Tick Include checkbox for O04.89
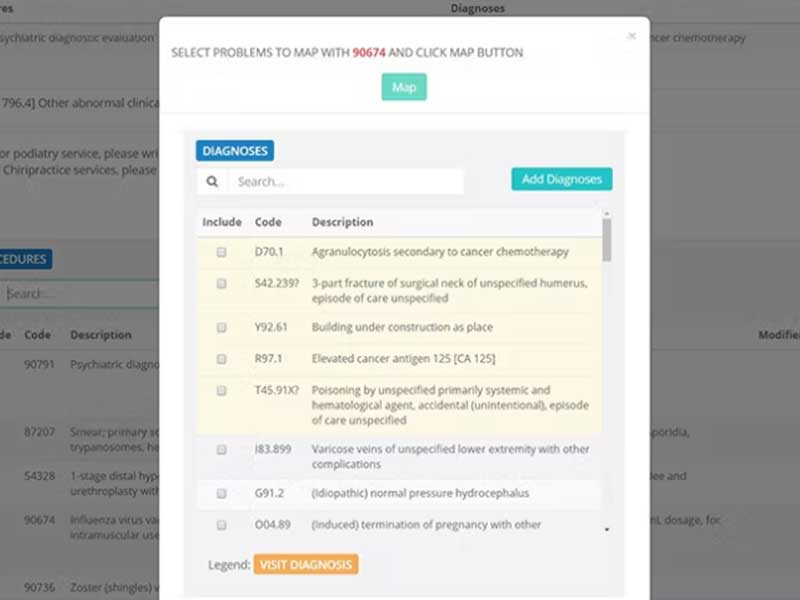The height and width of the screenshot is (600, 800). coord(222,524)
